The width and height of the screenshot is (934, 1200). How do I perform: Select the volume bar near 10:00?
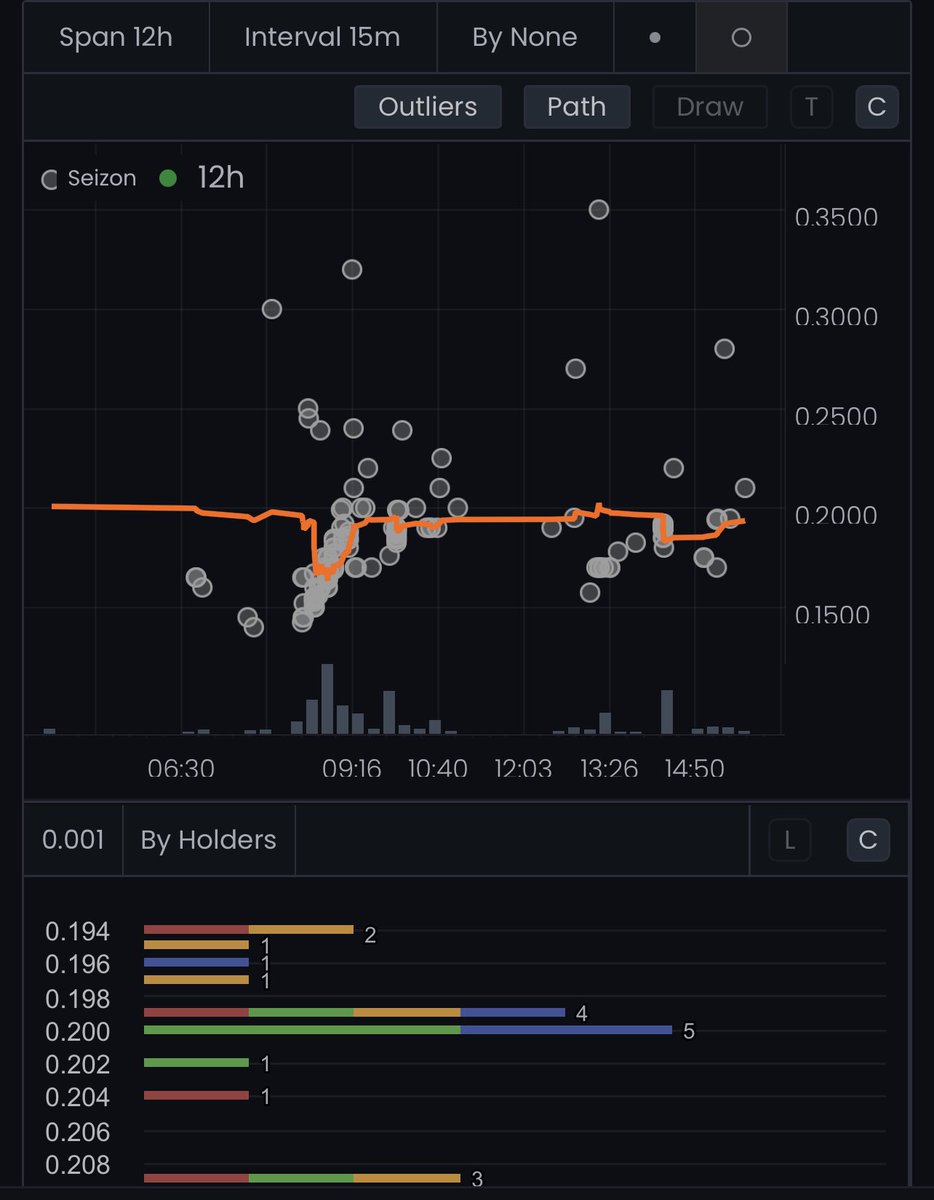point(389,713)
